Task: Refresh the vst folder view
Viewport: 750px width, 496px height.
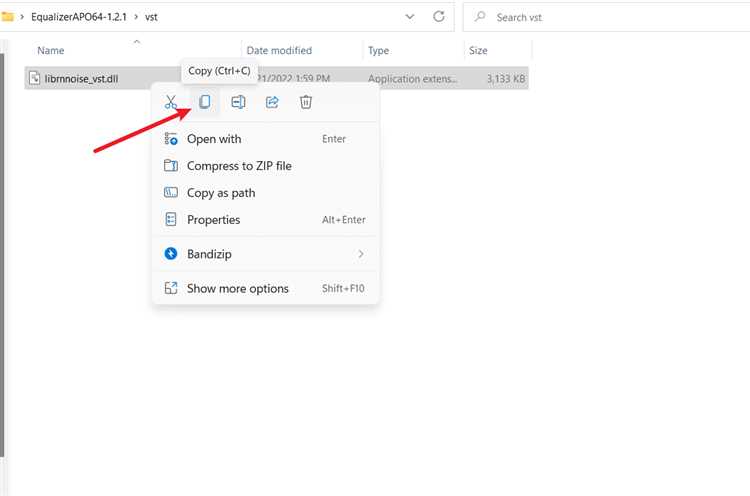Action: [x=439, y=17]
